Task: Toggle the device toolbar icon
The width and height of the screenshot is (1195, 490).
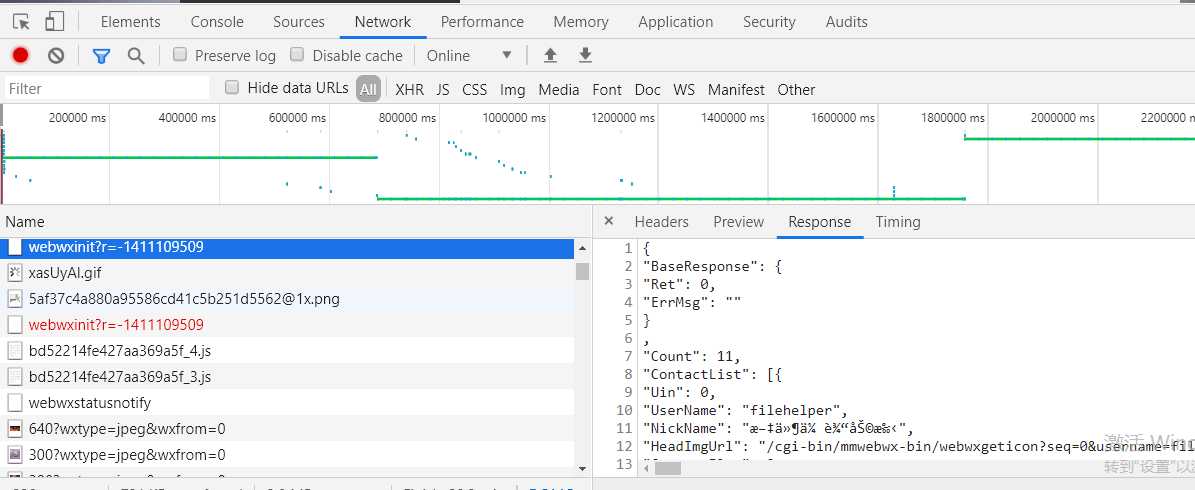Action: [x=54, y=22]
